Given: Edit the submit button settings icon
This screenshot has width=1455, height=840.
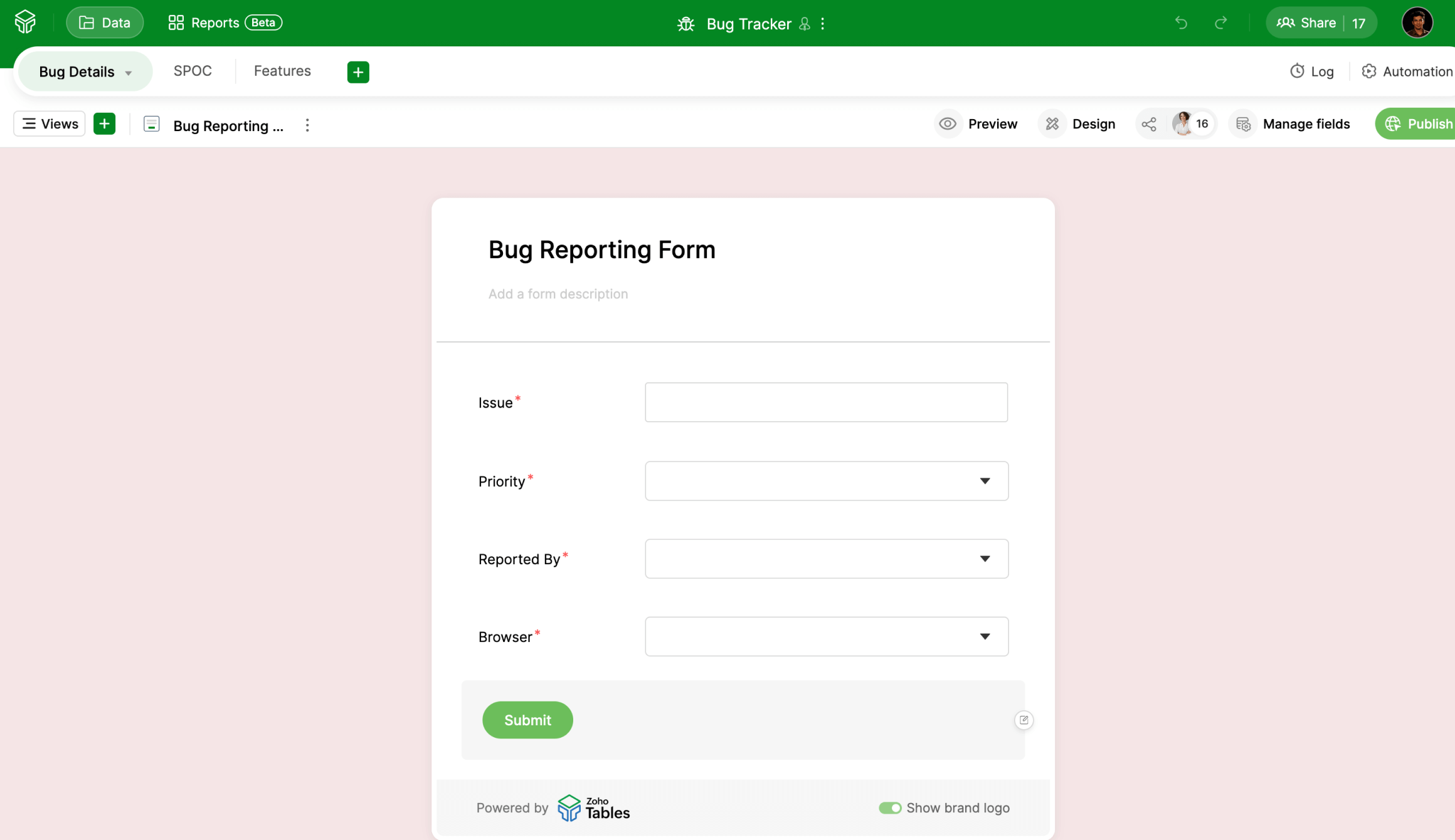Looking at the screenshot, I should point(1024,720).
